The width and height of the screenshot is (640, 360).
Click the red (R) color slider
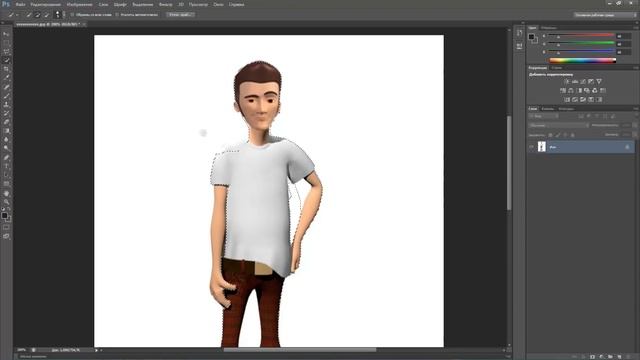click(581, 36)
